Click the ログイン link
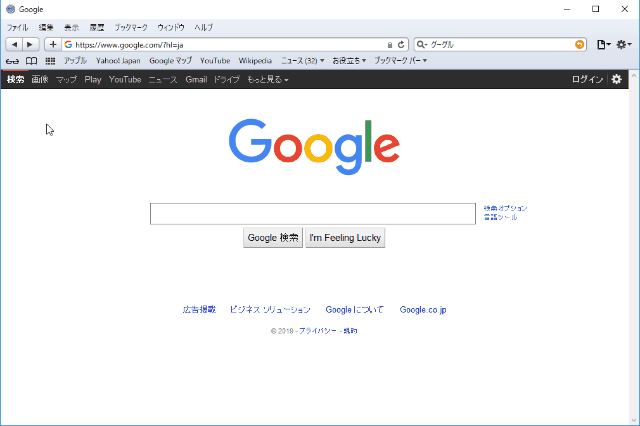 click(x=587, y=80)
